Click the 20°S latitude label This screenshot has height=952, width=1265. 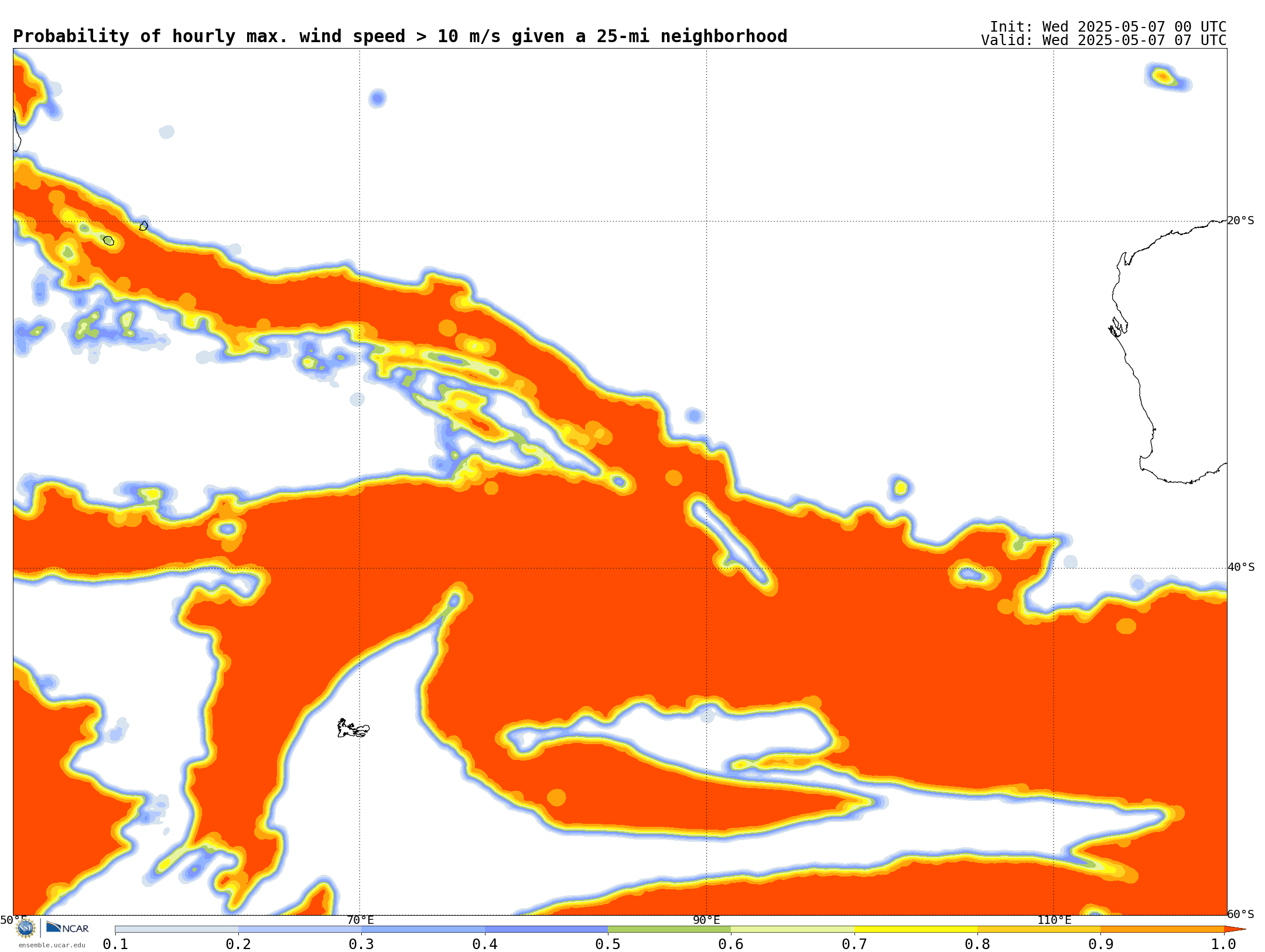(1241, 221)
